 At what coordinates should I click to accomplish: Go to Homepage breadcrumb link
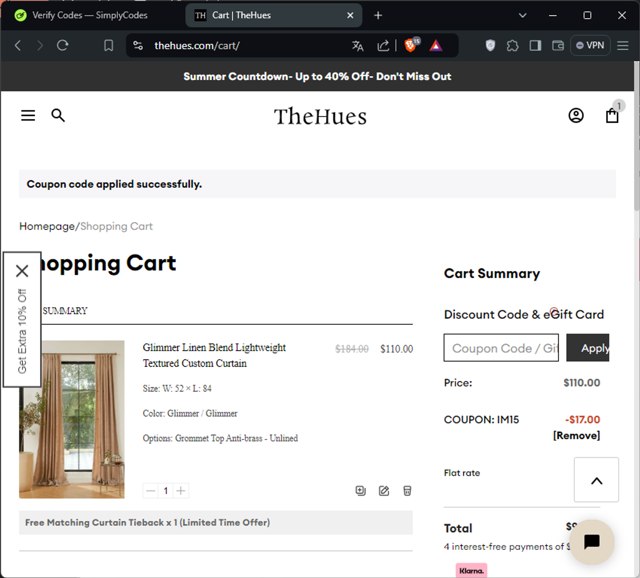pos(47,226)
